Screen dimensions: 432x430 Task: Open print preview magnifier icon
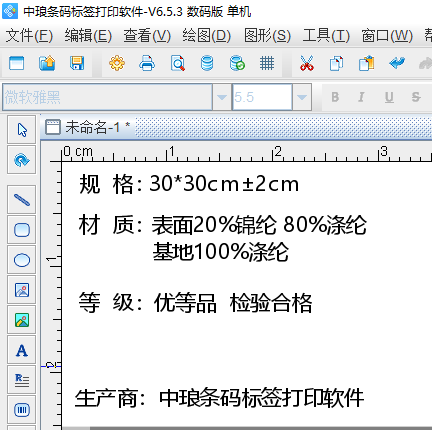pos(177,63)
